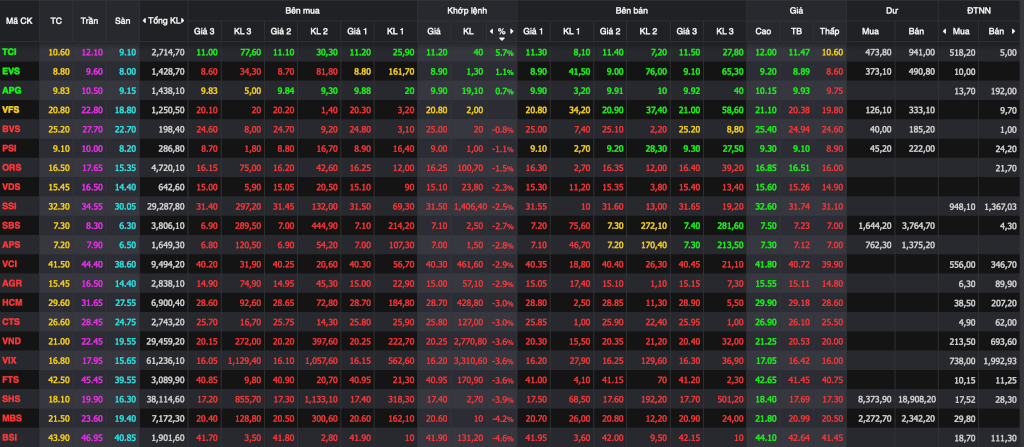The height and width of the screenshot is (447, 1024).
Task: Click TCI ceiling price 12.10
Action: (91, 52)
